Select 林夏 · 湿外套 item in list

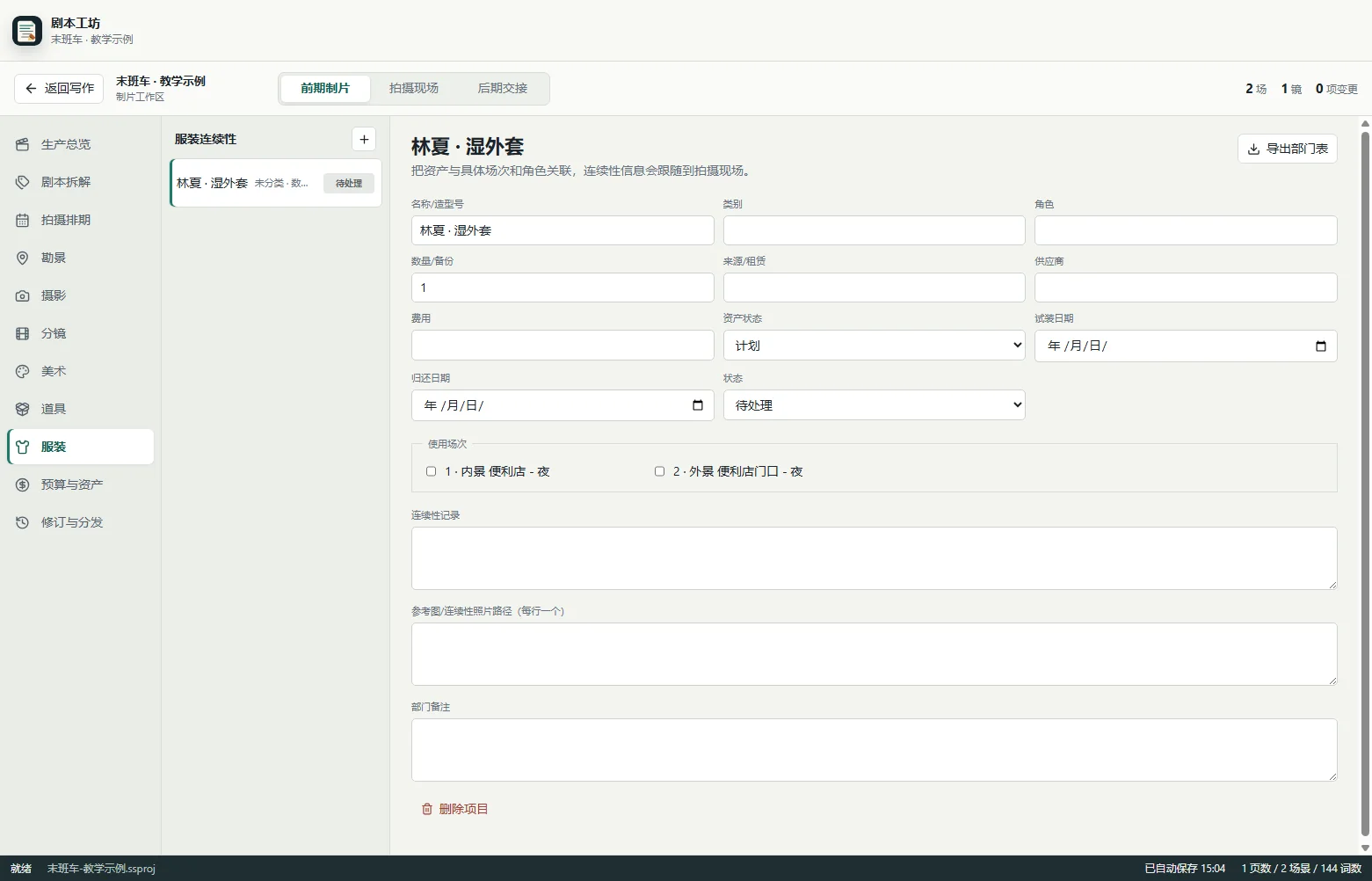(x=276, y=183)
